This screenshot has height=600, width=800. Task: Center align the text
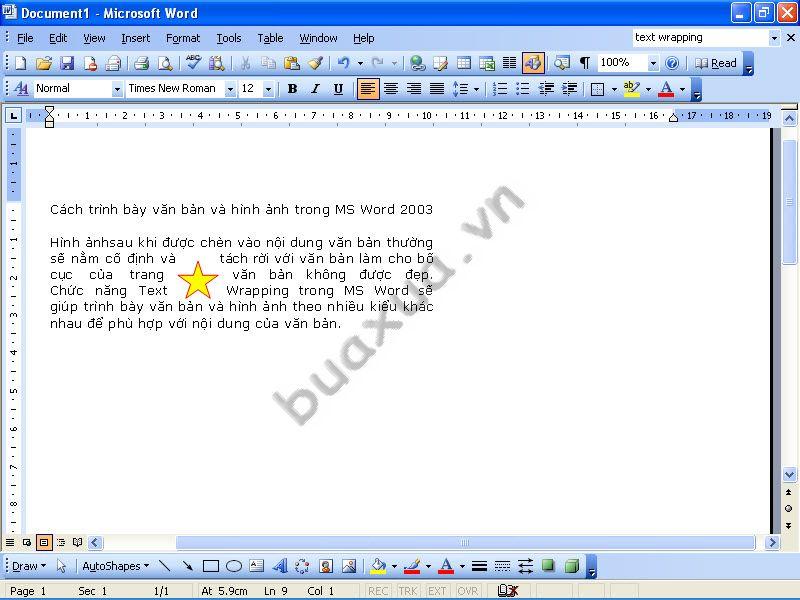click(x=391, y=89)
